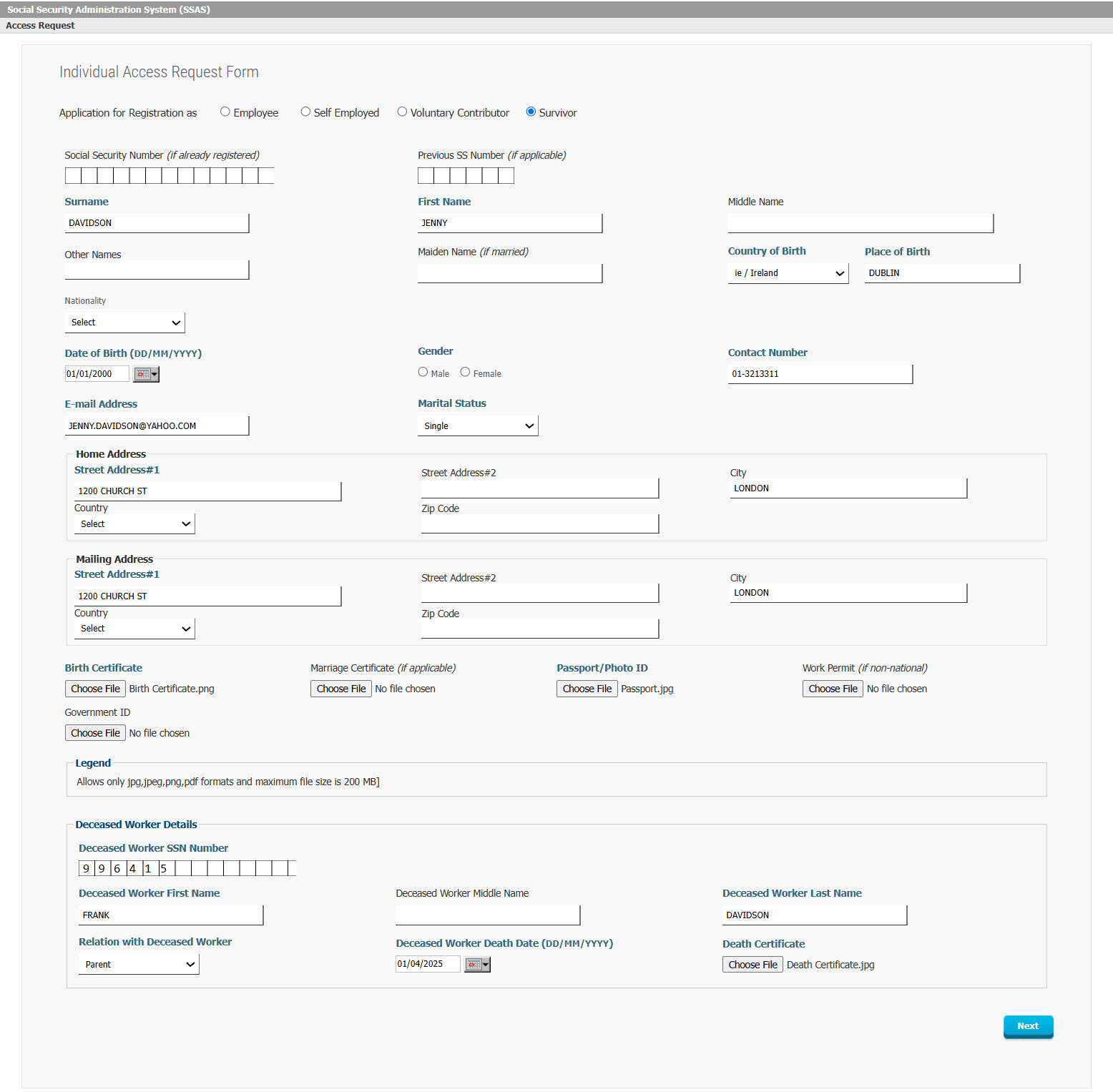Click the Home Address Zip Code field
Viewport: 1113px width, 1092px height.
[540, 524]
